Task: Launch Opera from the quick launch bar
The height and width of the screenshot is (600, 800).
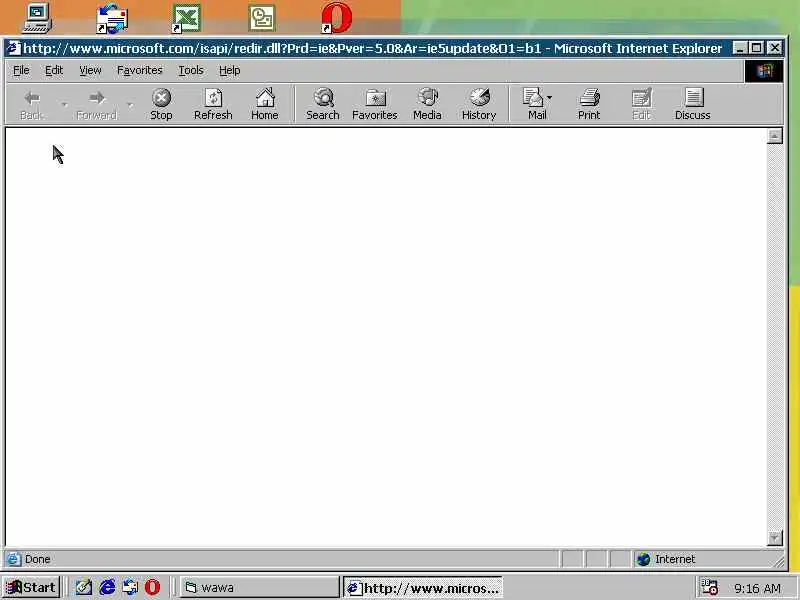Action: coord(152,587)
